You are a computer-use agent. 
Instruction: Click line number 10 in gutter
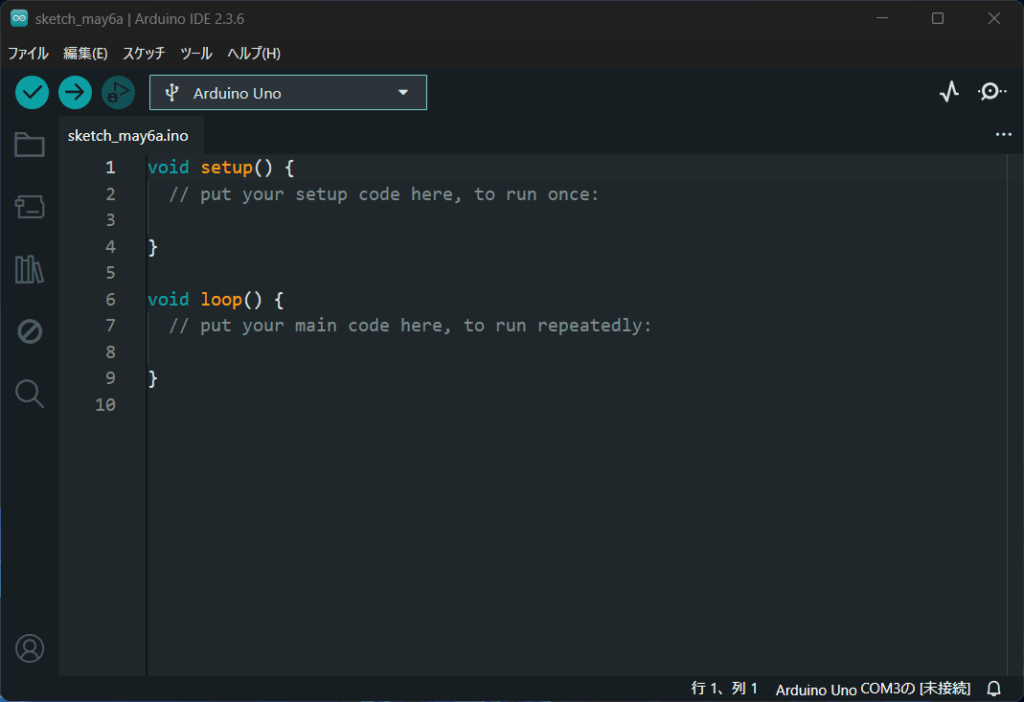[105, 404]
